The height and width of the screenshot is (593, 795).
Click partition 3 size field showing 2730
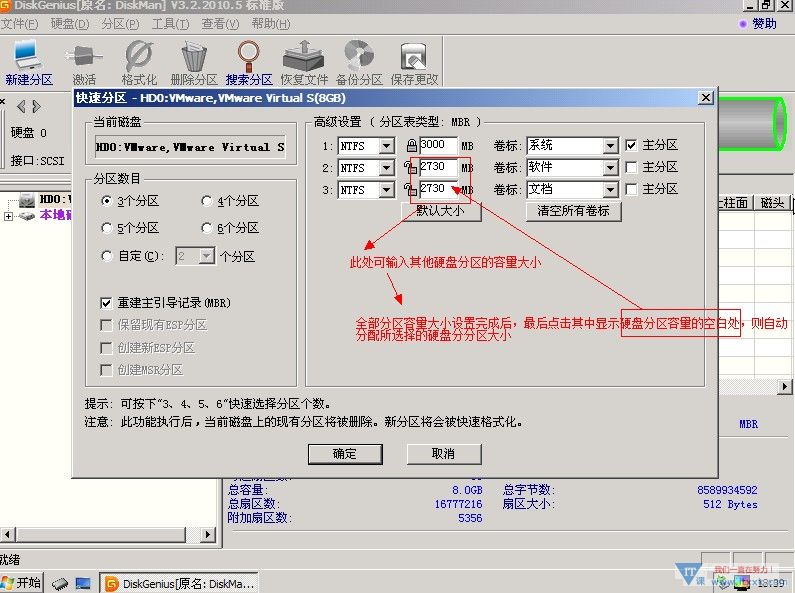click(x=438, y=190)
